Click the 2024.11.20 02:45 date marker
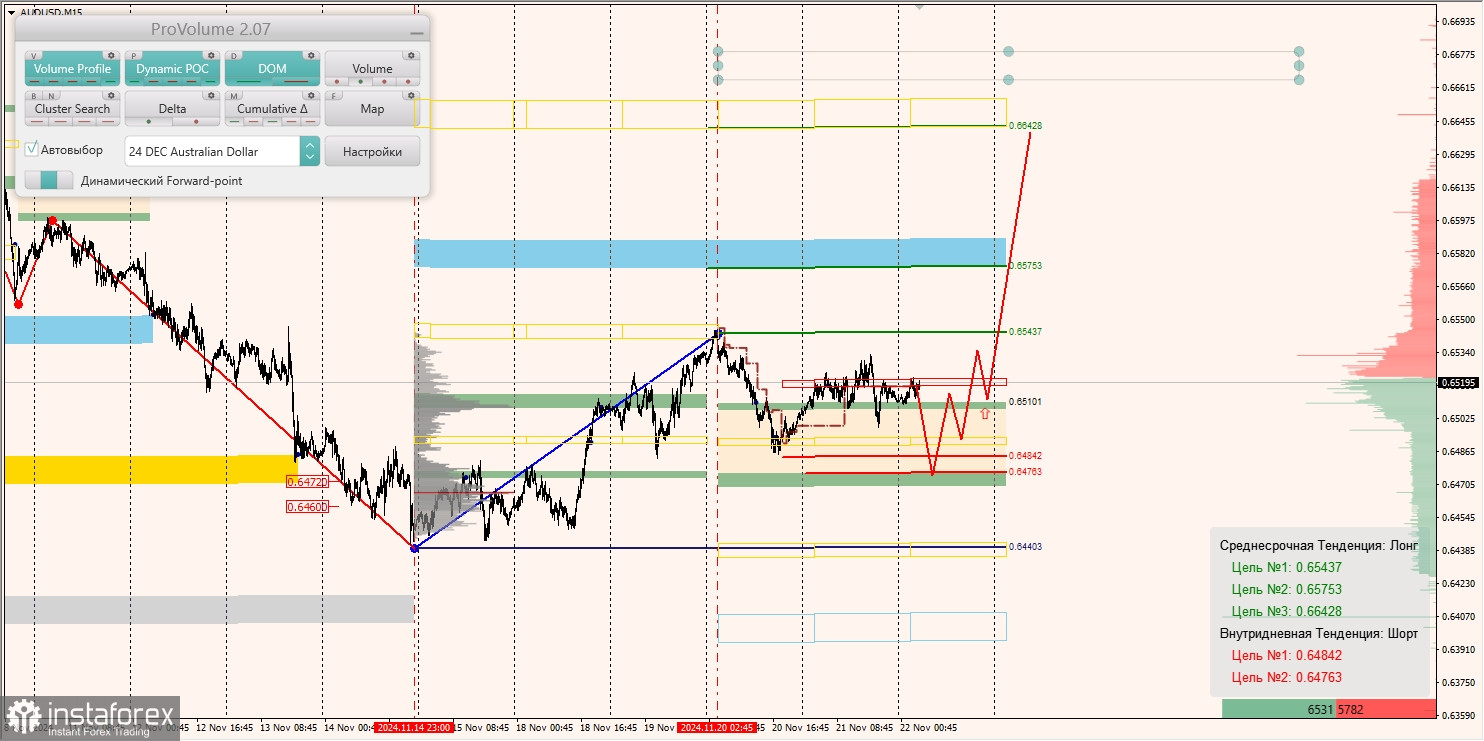 pos(716,728)
